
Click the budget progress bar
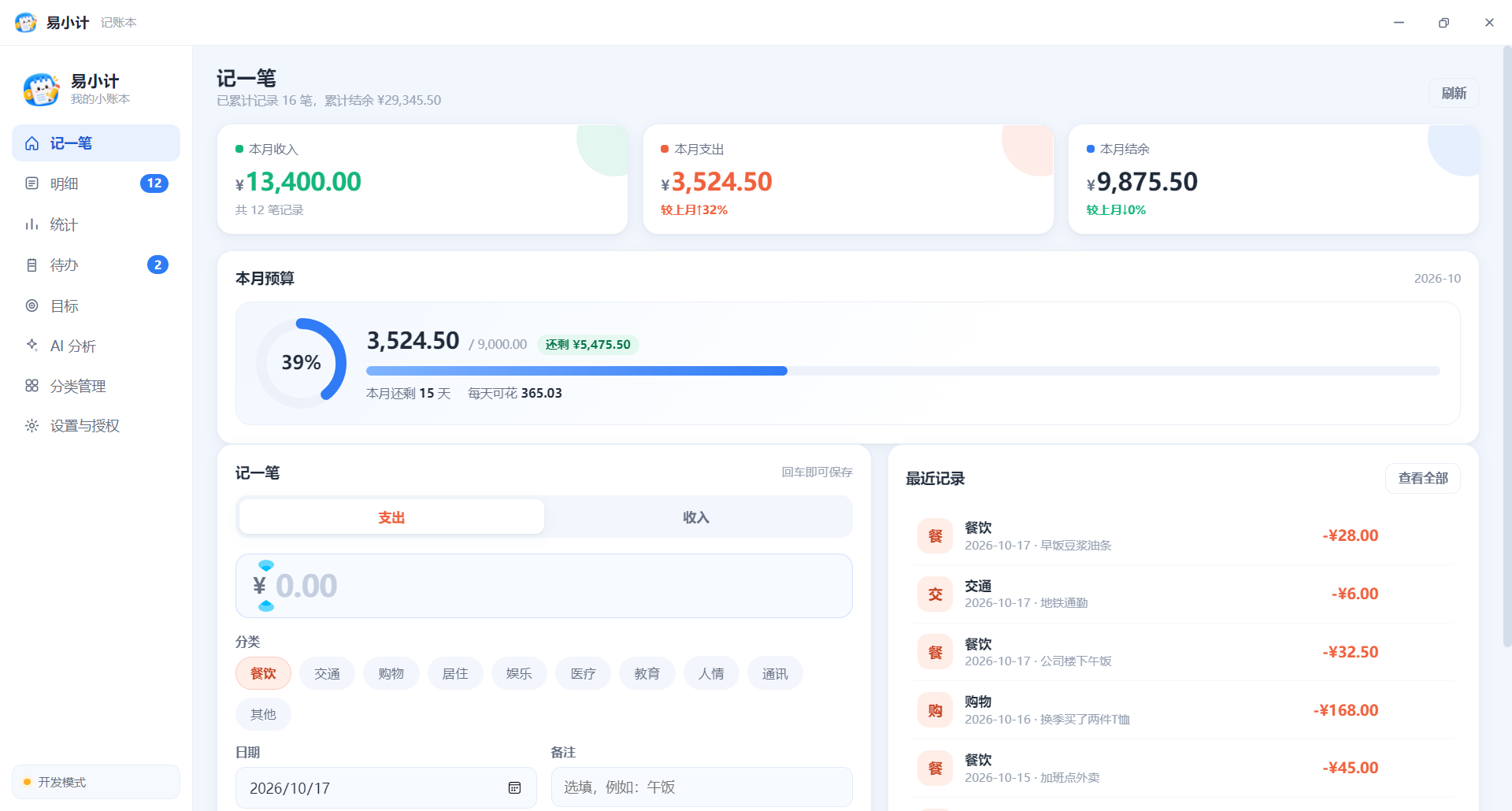click(903, 371)
